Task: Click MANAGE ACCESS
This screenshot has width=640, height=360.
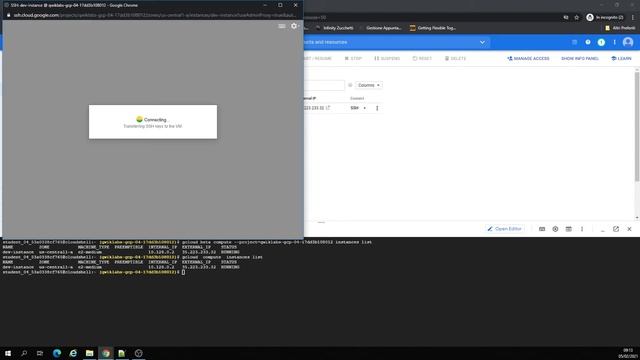Action: 528,58
